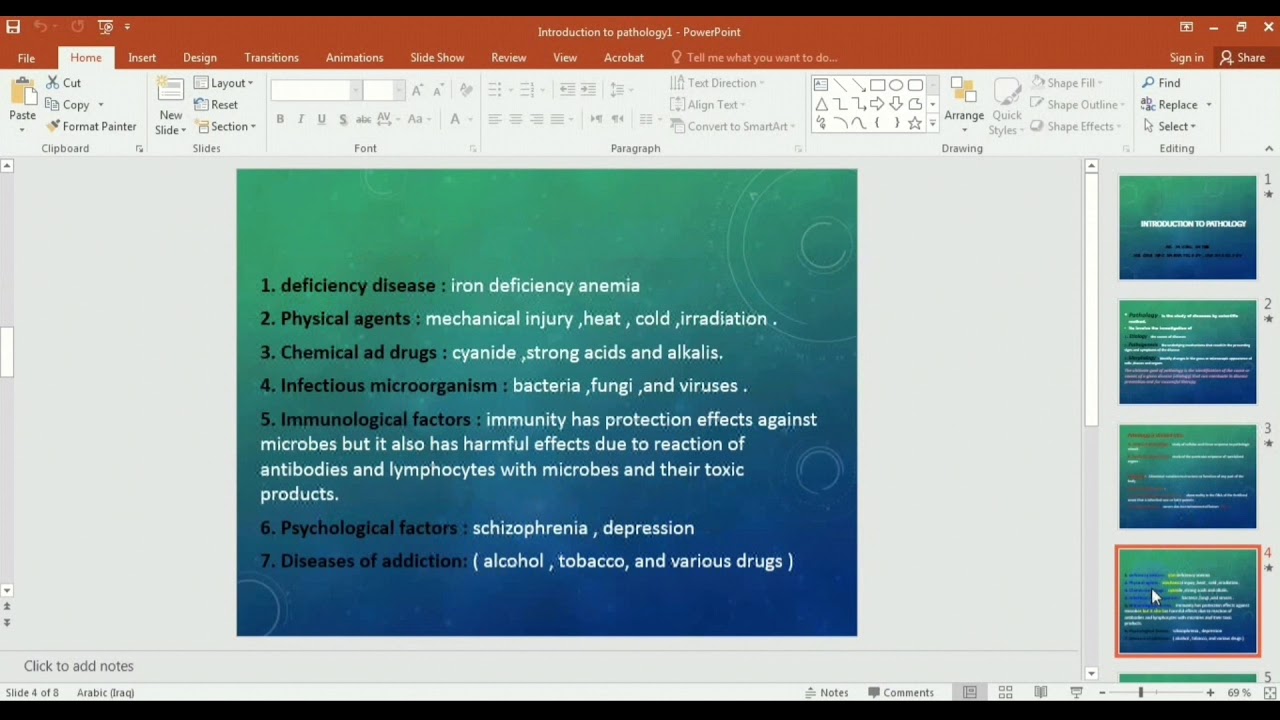This screenshot has height=720, width=1280.
Task: Save the presentation with the Save icon
Action: [13, 27]
